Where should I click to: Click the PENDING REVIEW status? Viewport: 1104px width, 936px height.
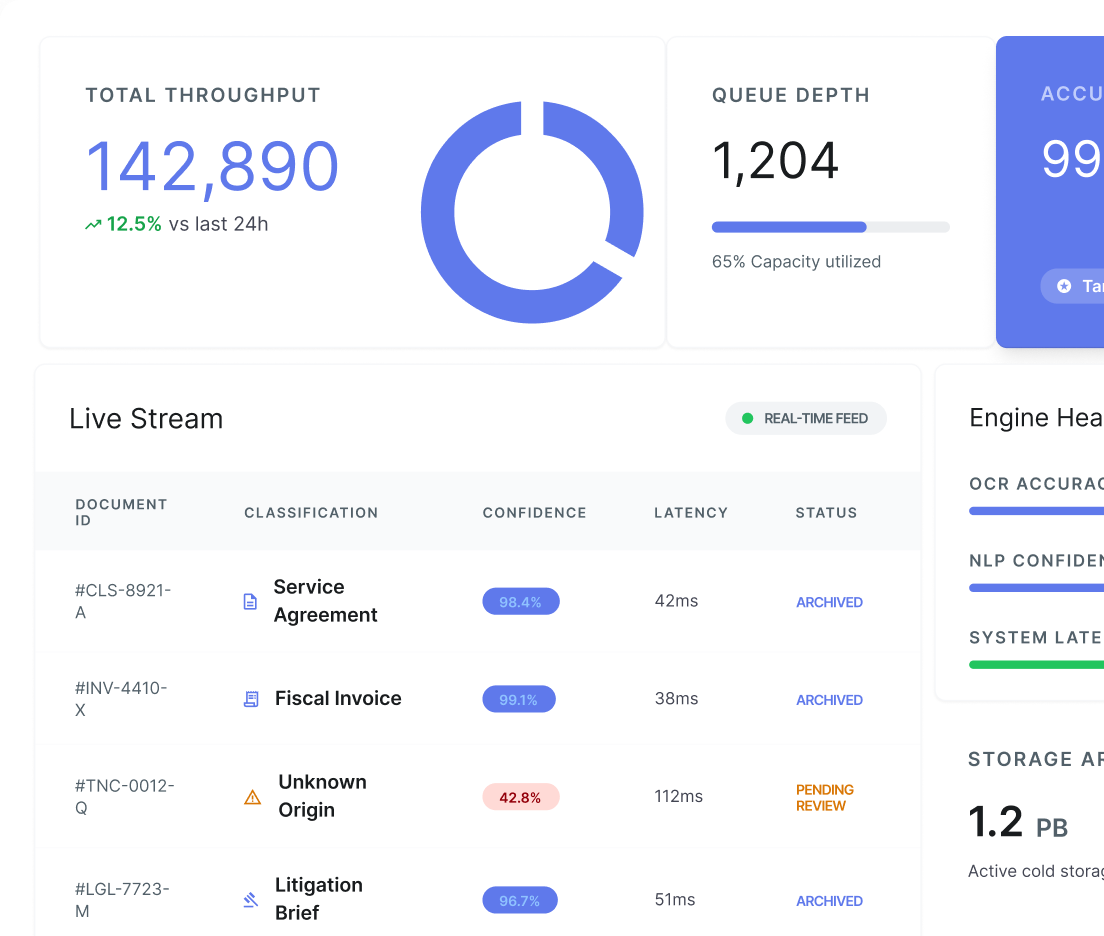[824, 797]
